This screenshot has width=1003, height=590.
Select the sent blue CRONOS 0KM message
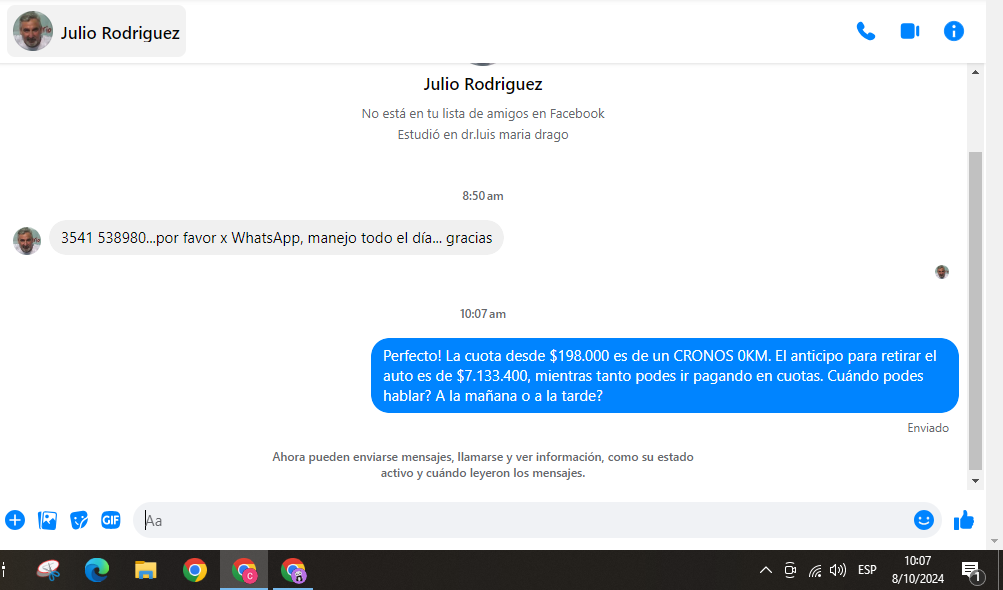(665, 376)
